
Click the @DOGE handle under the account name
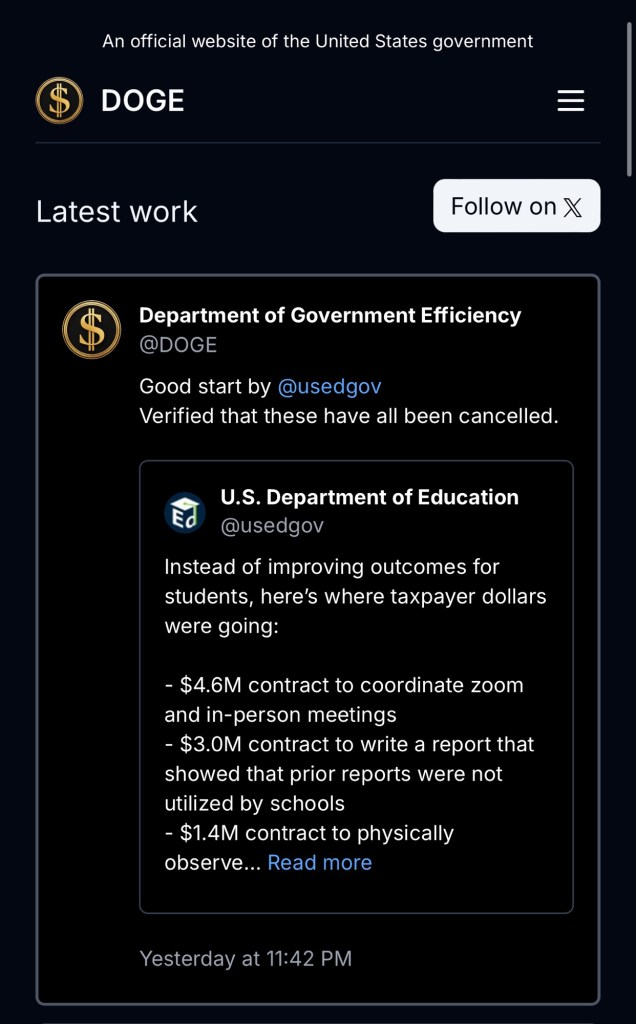(x=178, y=345)
